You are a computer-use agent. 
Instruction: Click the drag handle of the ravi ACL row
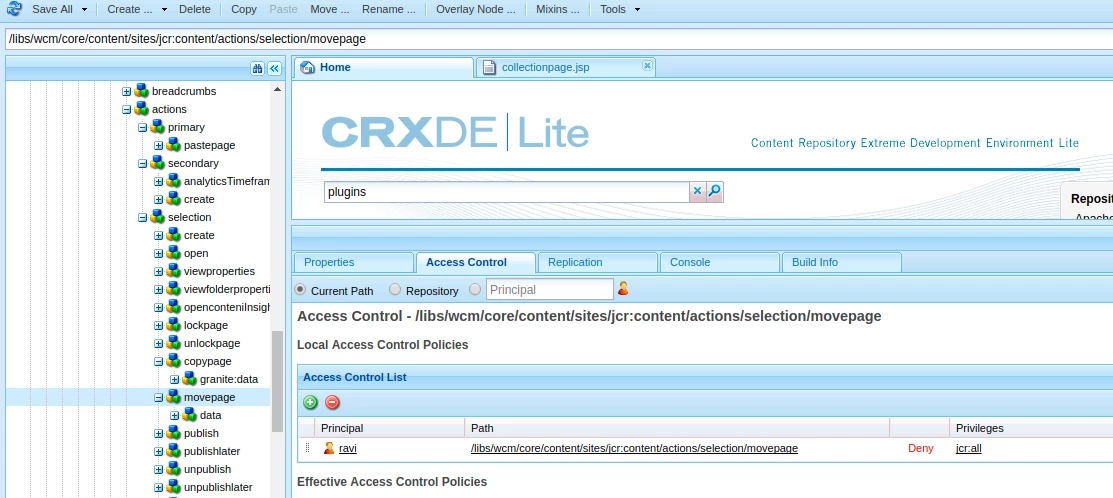click(x=307, y=448)
